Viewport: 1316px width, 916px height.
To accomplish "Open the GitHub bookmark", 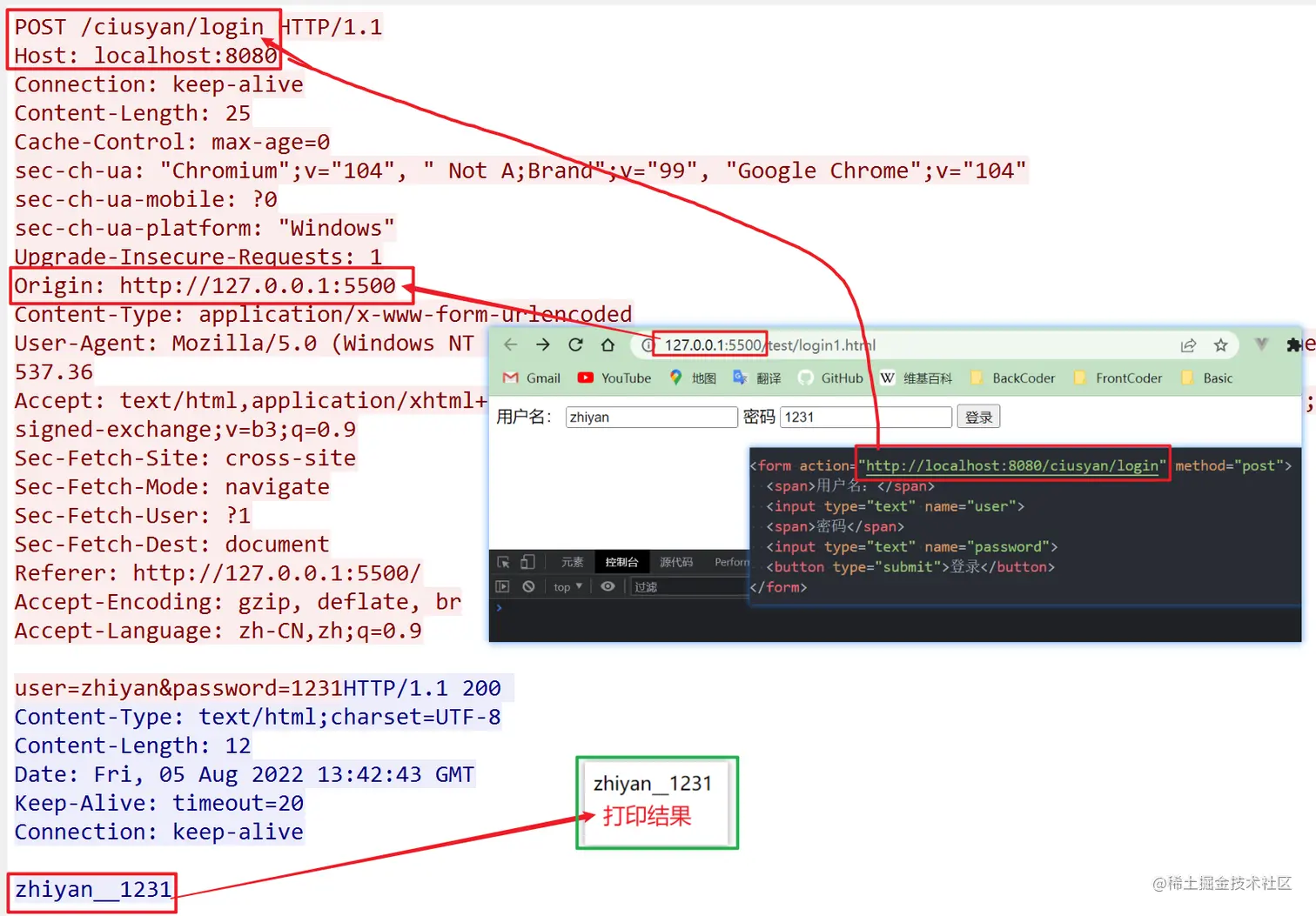I will tap(831, 378).
